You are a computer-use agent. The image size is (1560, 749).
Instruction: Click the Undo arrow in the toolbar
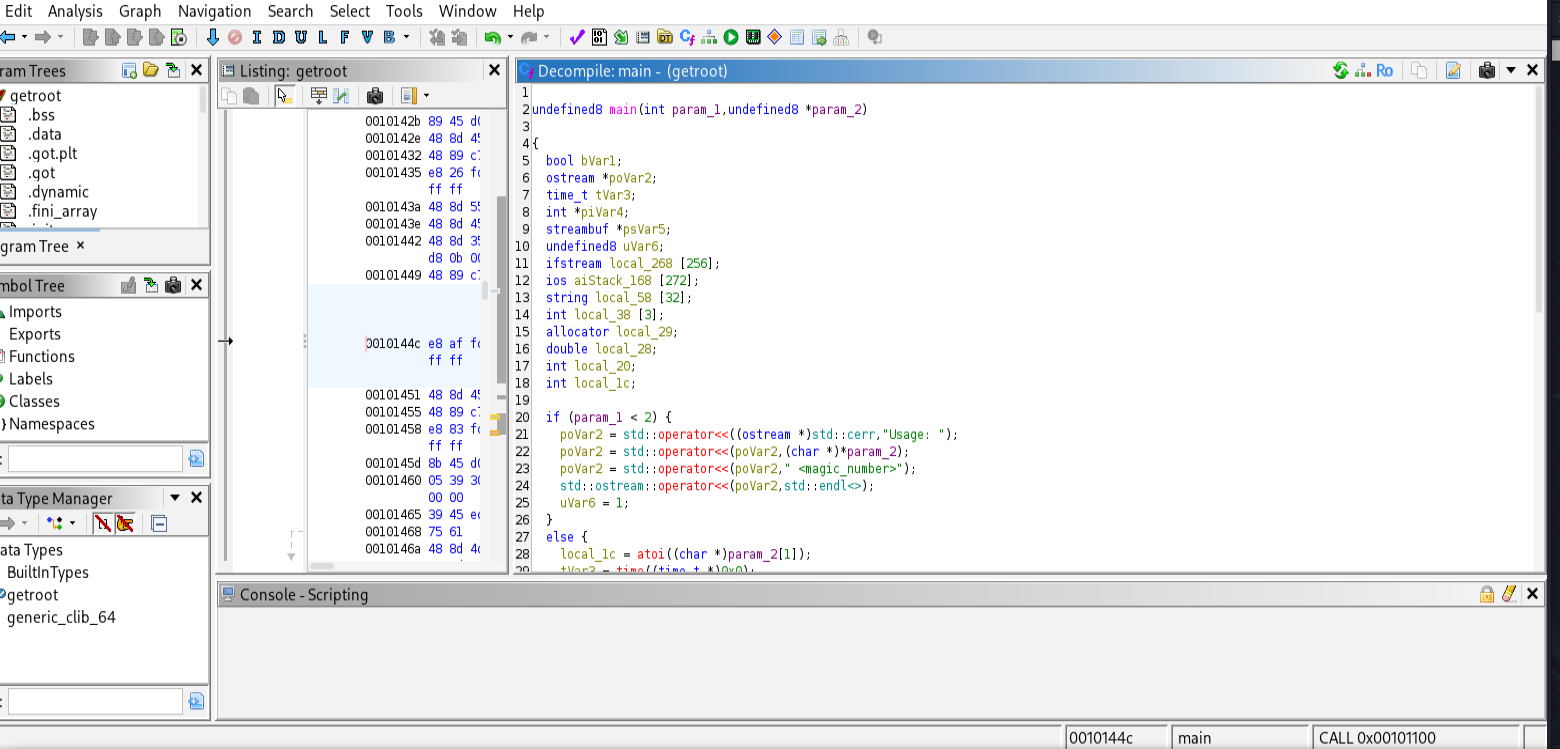click(x=492, y=38)
